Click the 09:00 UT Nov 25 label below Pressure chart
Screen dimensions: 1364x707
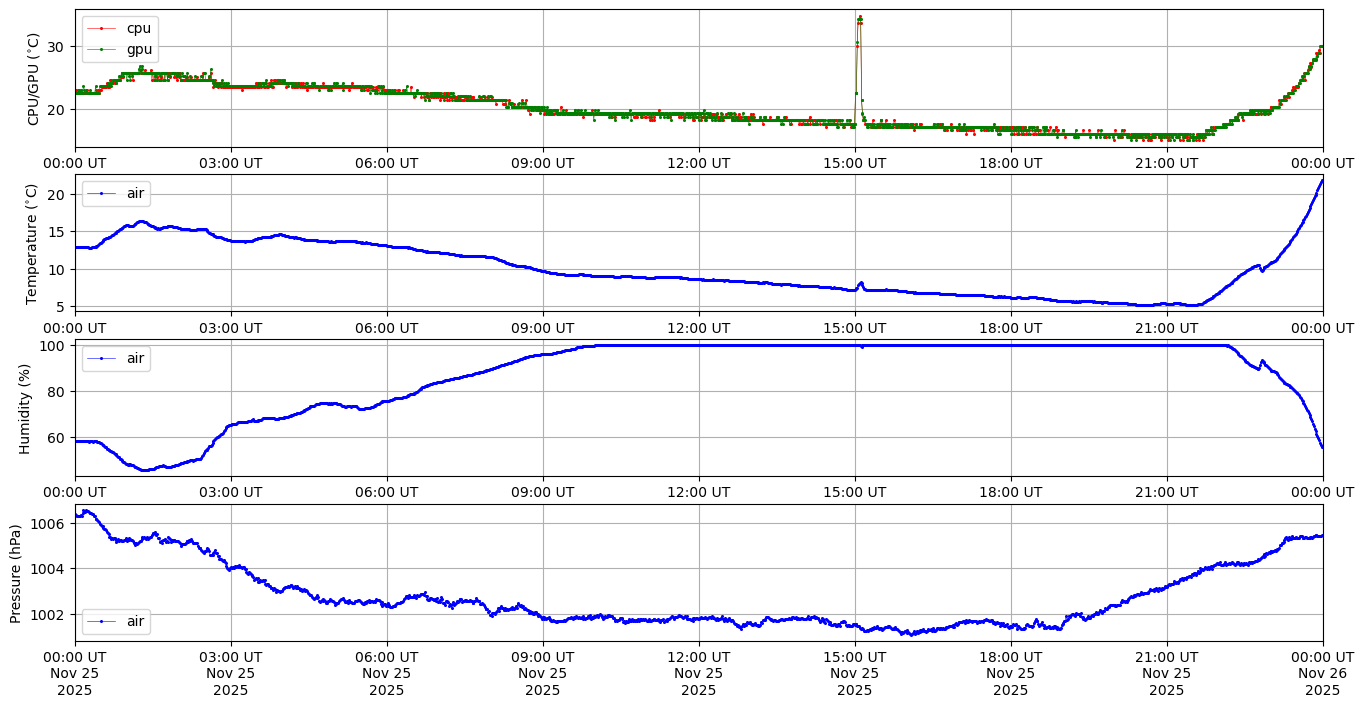(x=543, y=673)
